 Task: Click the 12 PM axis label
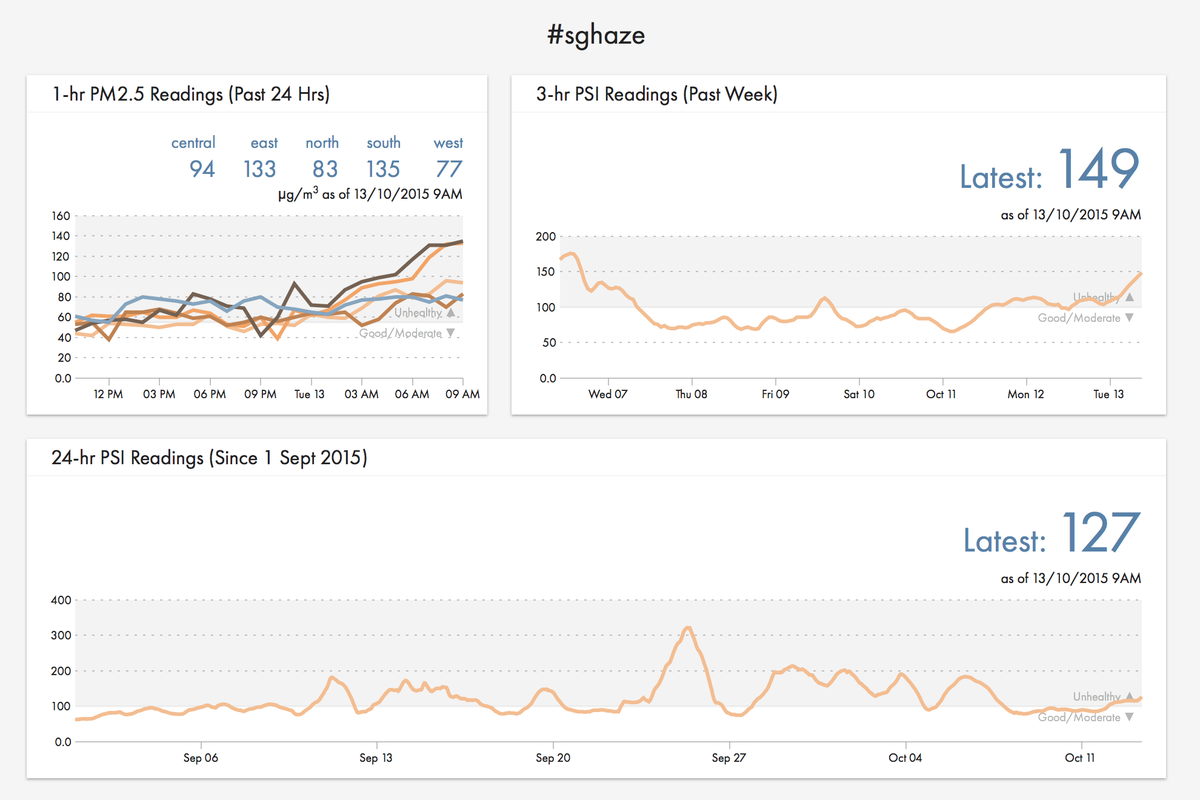coord(108,395)
